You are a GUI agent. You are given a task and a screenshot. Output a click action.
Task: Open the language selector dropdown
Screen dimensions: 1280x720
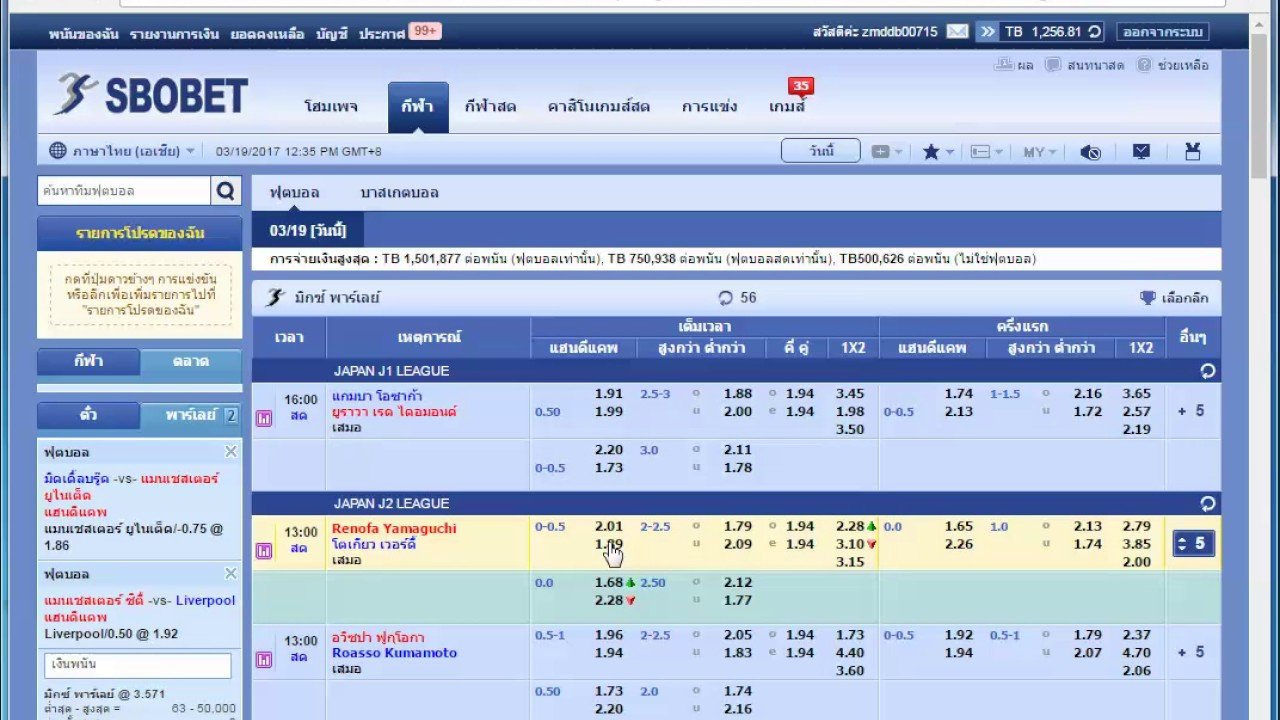(122, 152)
